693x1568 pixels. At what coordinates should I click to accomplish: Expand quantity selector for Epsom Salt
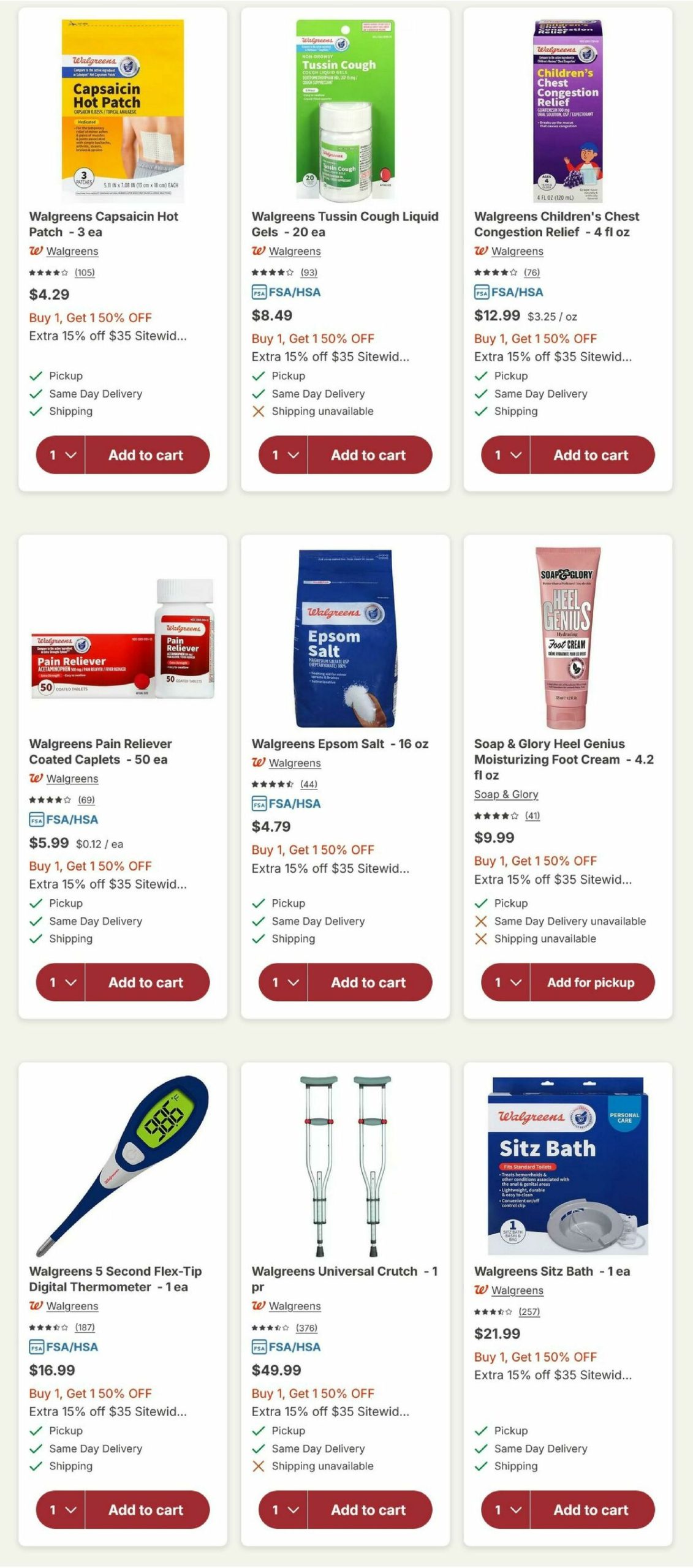pos(284,982)
